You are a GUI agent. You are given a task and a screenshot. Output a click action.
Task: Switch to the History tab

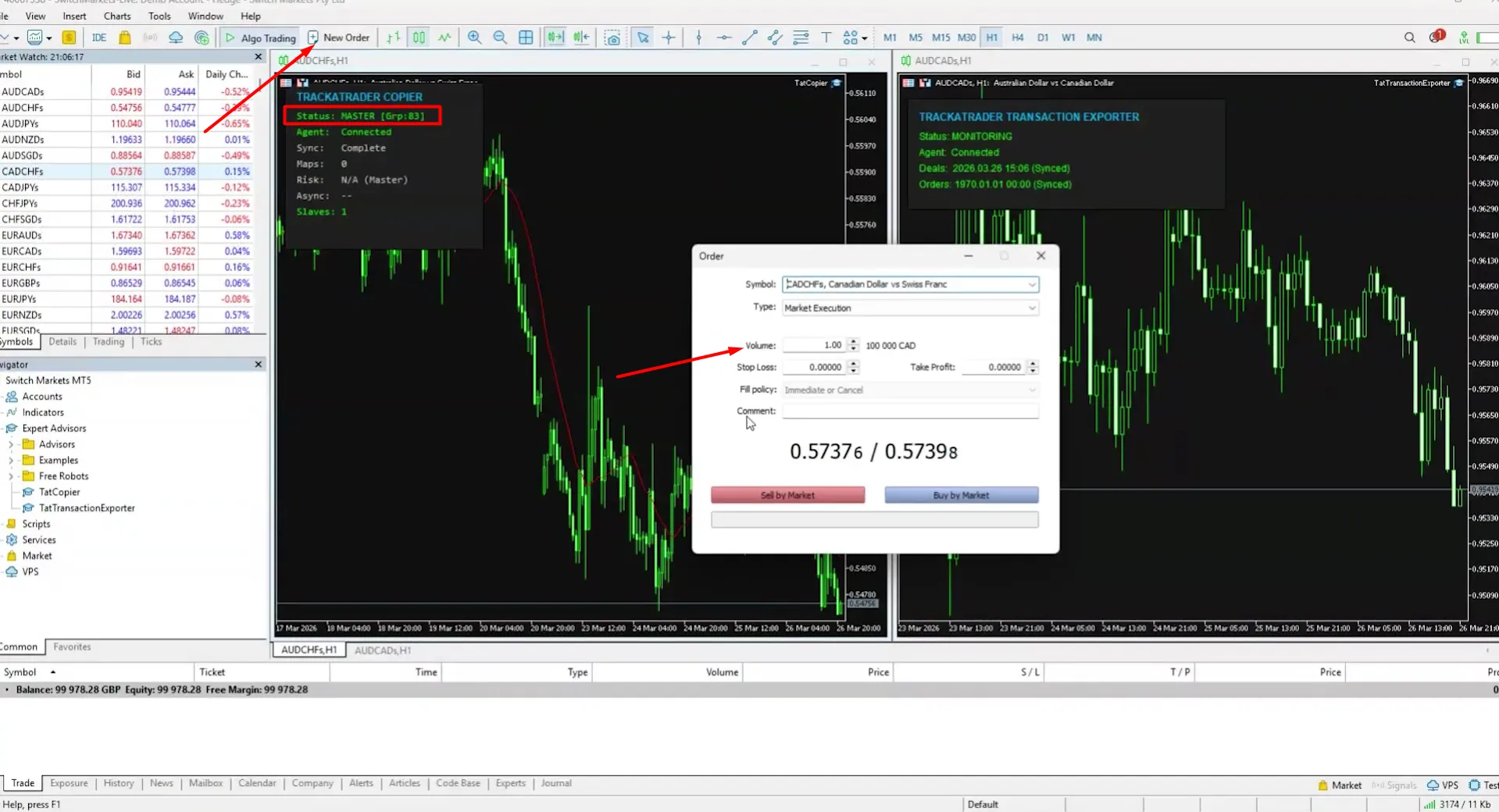tap(119, 783)
